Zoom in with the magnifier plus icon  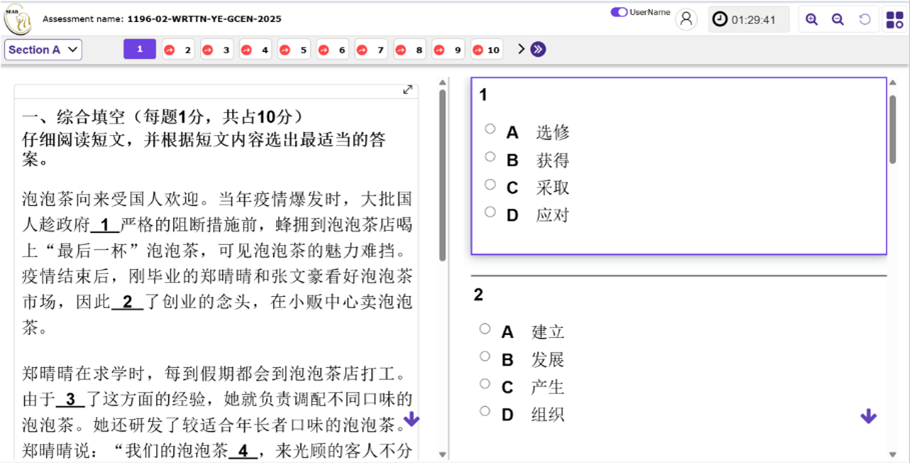point(811,20)
